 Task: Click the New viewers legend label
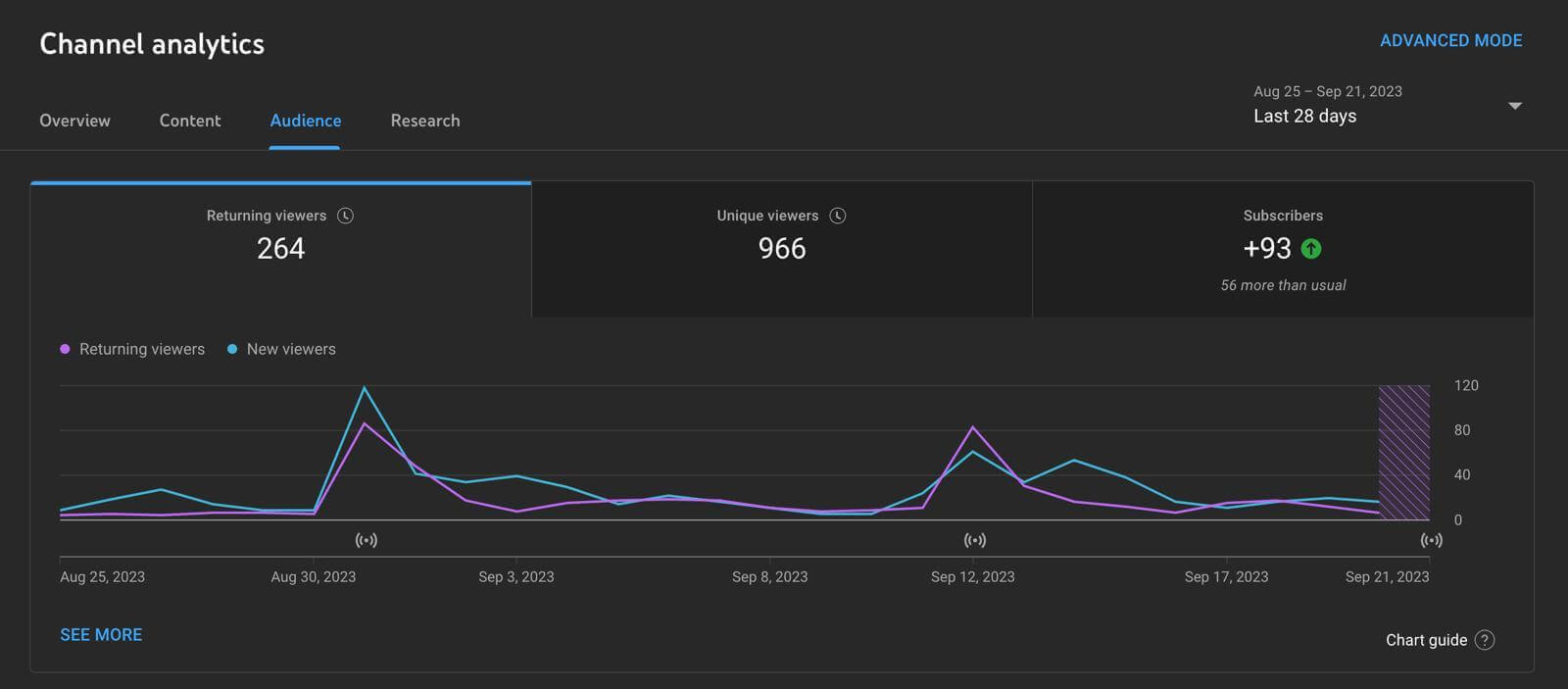(x=291, y=349)
